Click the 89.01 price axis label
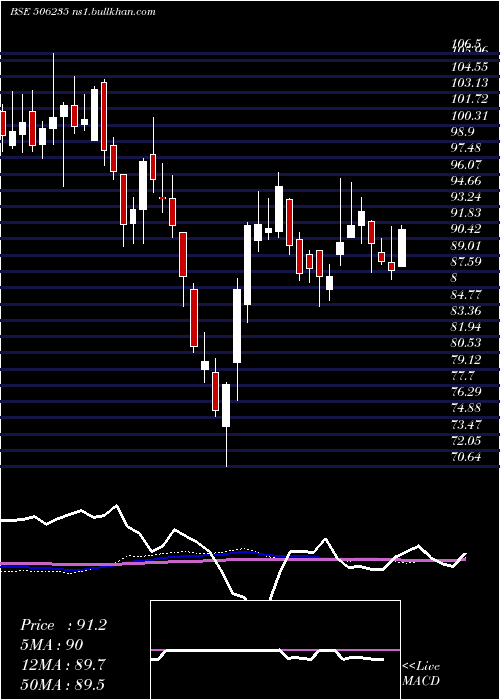This screenshot has width=500, height=700. pos(466,246)
